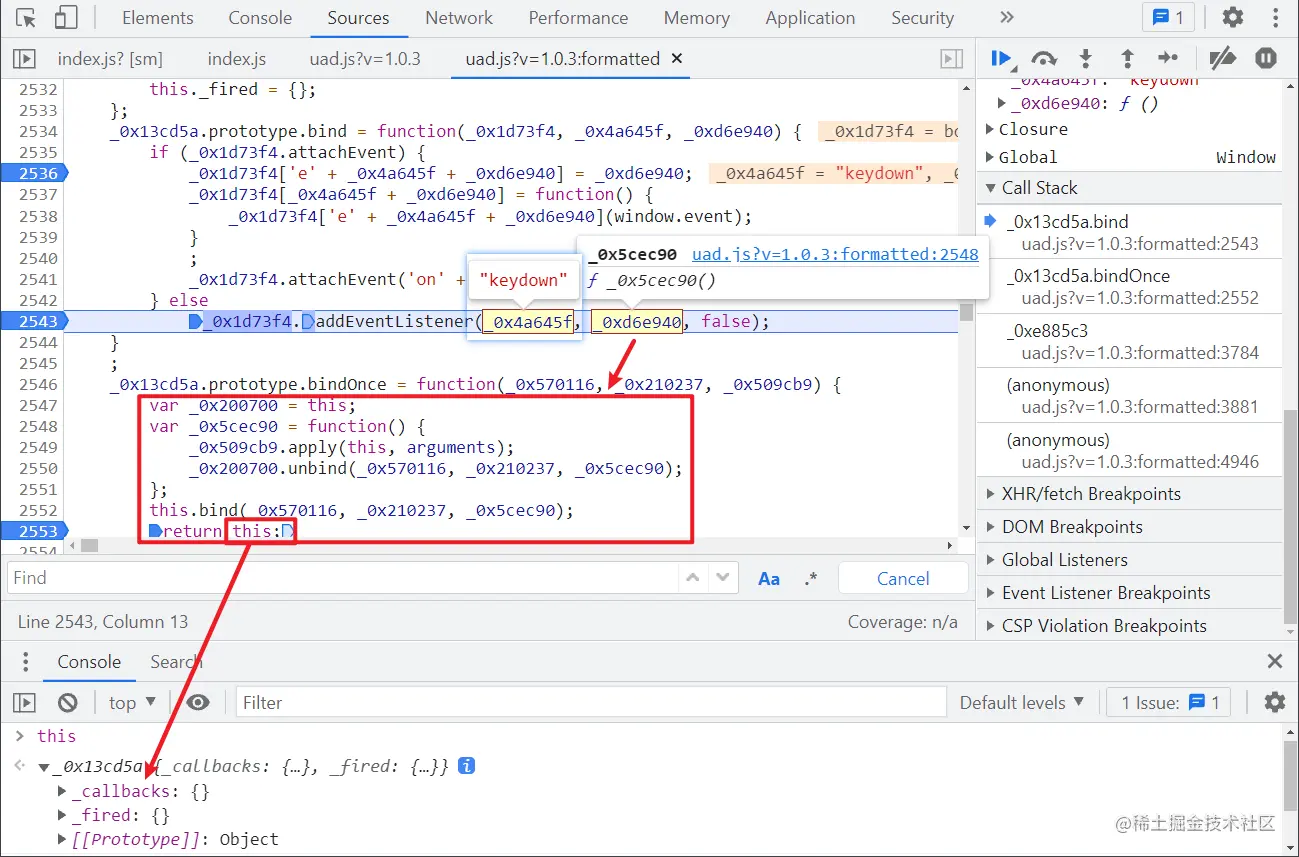Open the Default levels dropdown
This screenshot has height=857, width=1299.
coord(1021,703)
